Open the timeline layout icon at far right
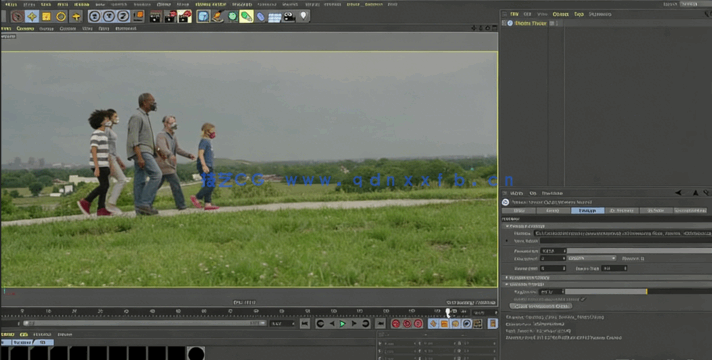 click(x=492, y=324)
